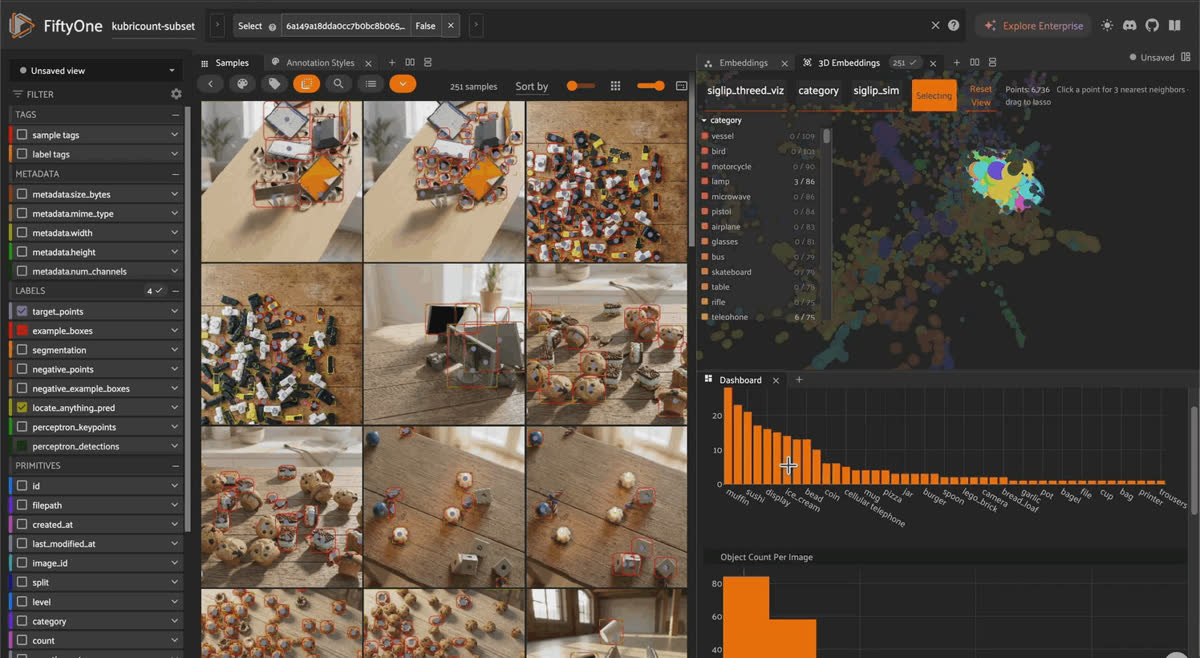Click the Explore Enterprise button
Screen dimensions: 1200x658
(x=1034, y=26)
